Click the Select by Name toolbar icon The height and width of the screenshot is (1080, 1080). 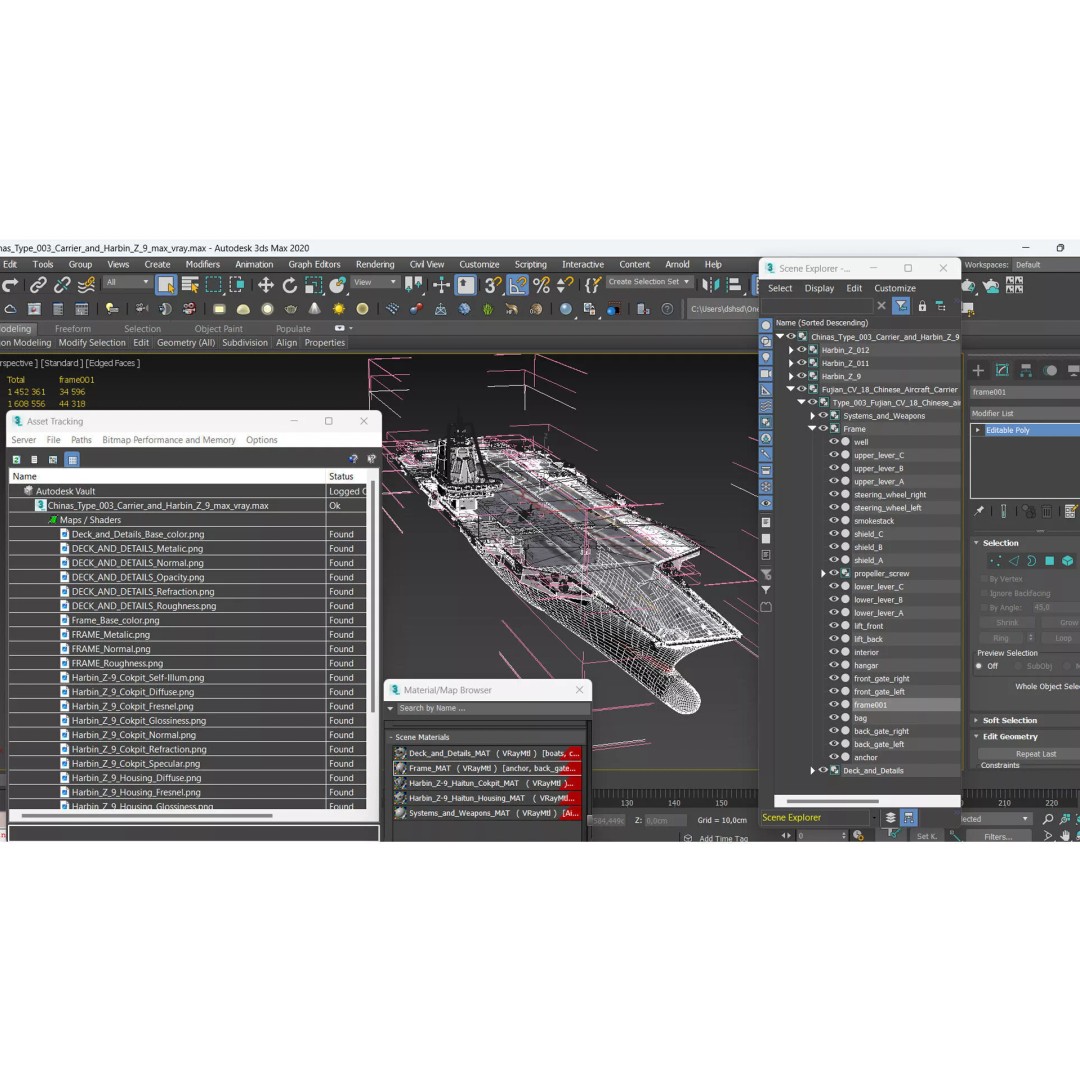[190, 284]
